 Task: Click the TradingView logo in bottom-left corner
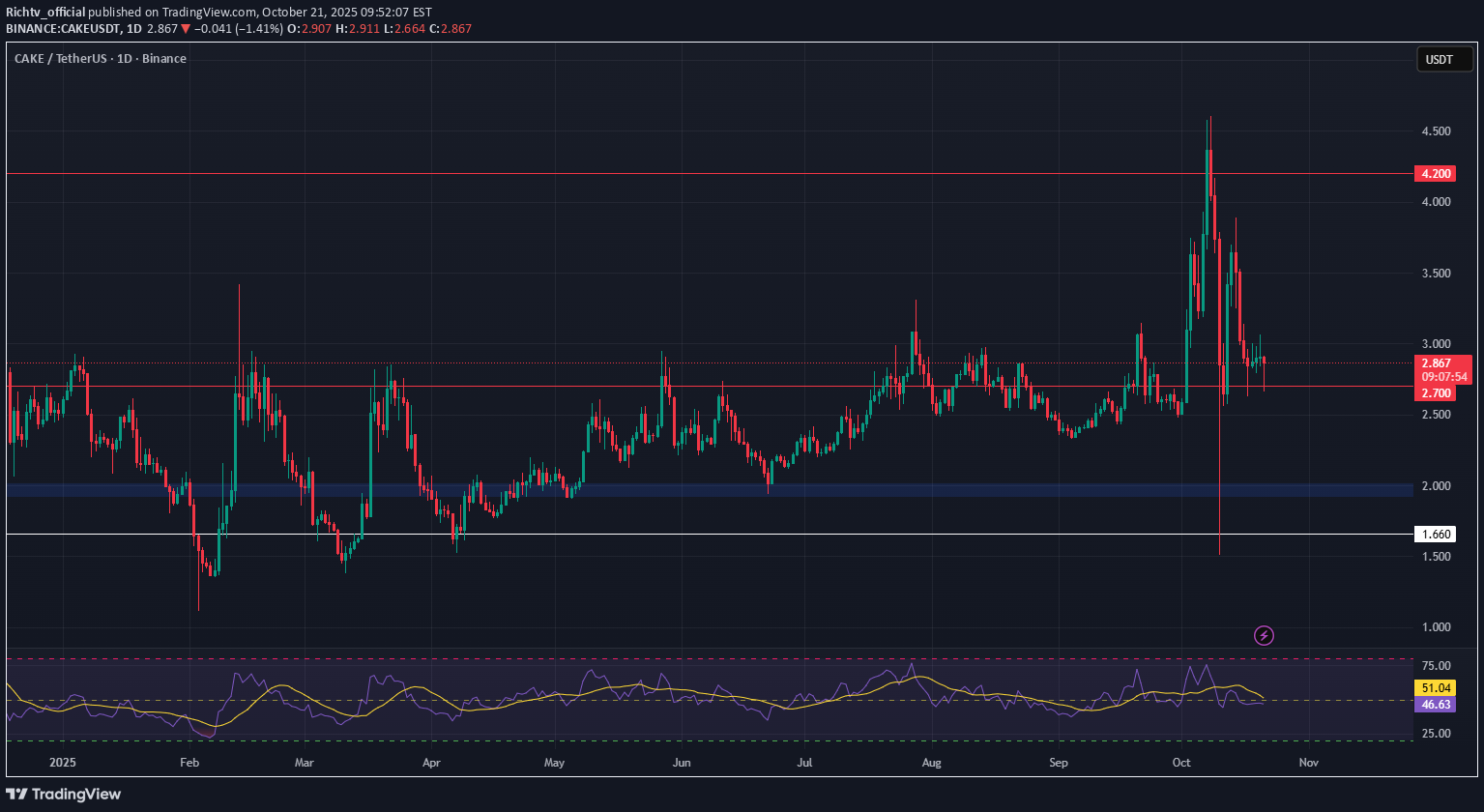[64, 794]
